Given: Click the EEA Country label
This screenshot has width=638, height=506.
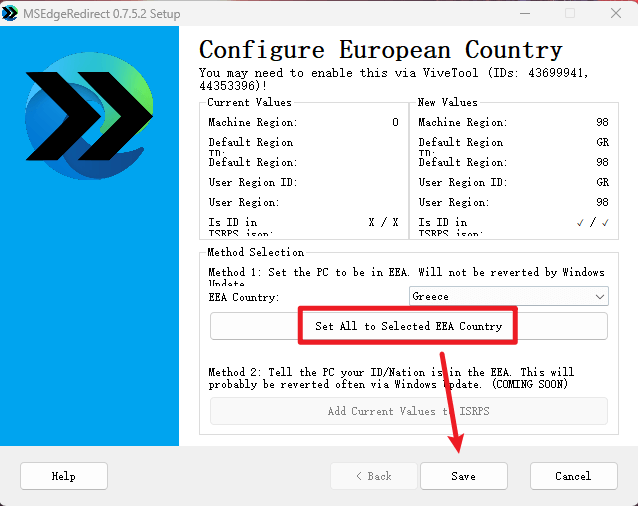Looking at the screenshot, I should pyautogui.click(x=243, y=297).
